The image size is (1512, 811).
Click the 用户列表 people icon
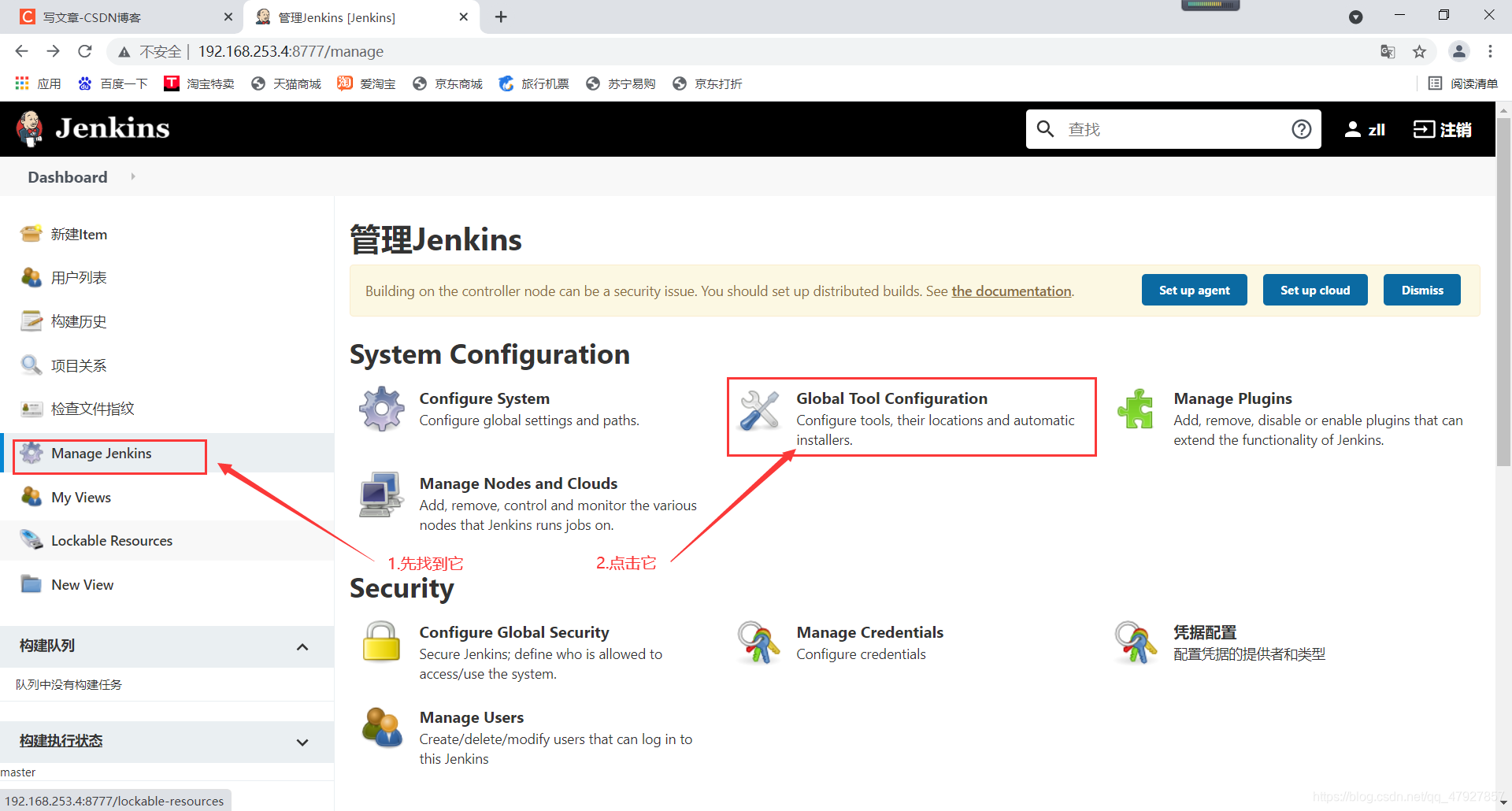pos(31,277)
